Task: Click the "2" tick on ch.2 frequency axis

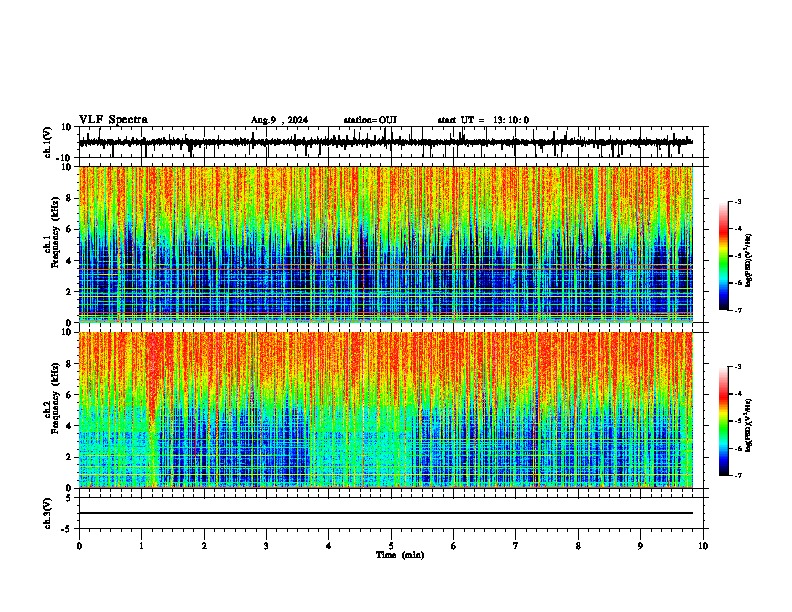Action: point(70,457)
